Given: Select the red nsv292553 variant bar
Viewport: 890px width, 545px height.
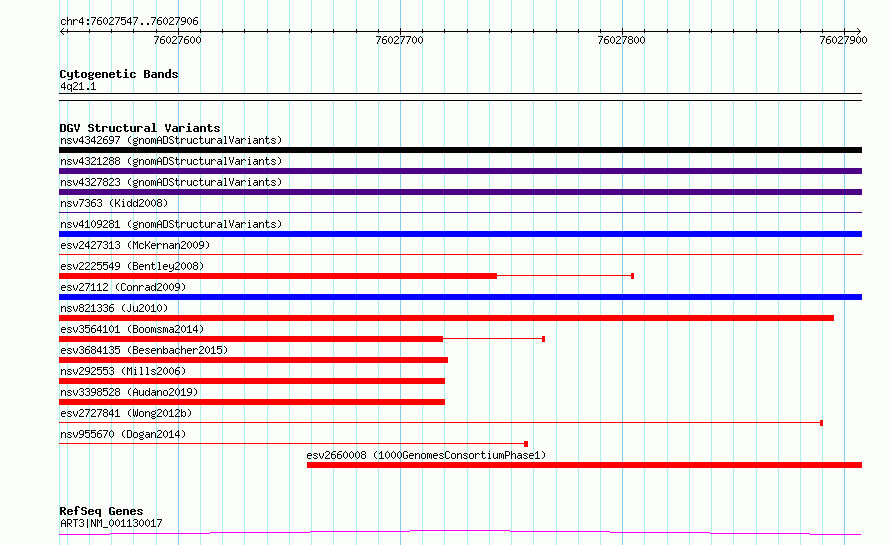Looking at the screenshot, I should coord(252,381).
